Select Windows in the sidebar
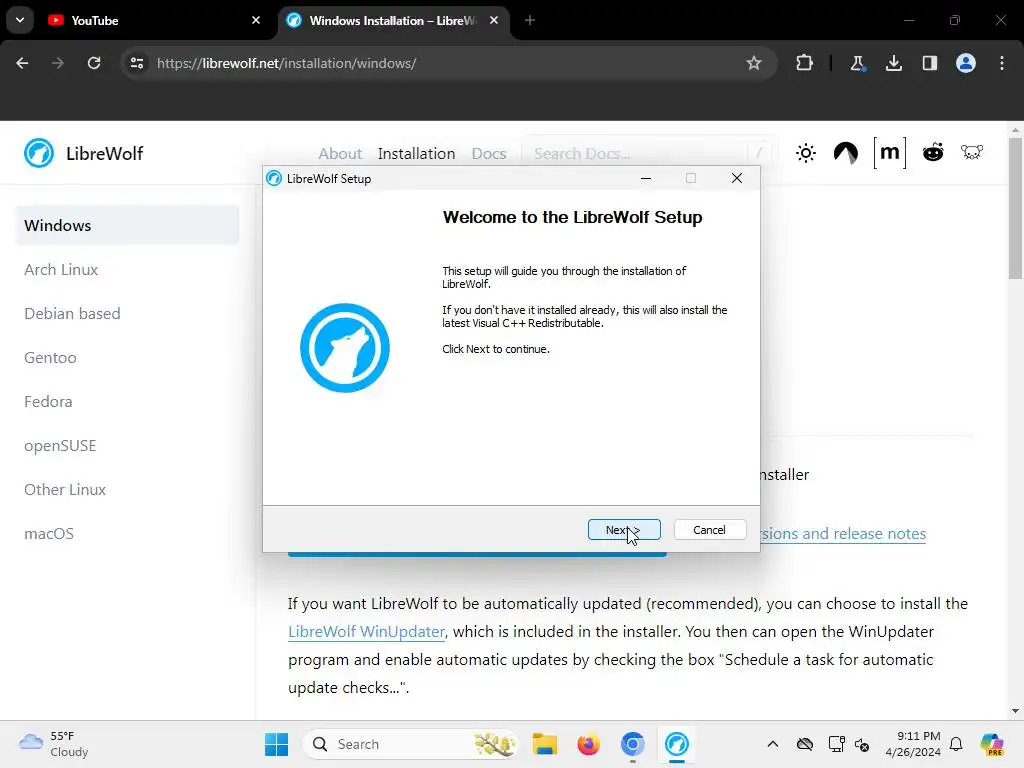The width and height of the screenshot is (1024, 768). pyautogui.click(x=127, y=225)
